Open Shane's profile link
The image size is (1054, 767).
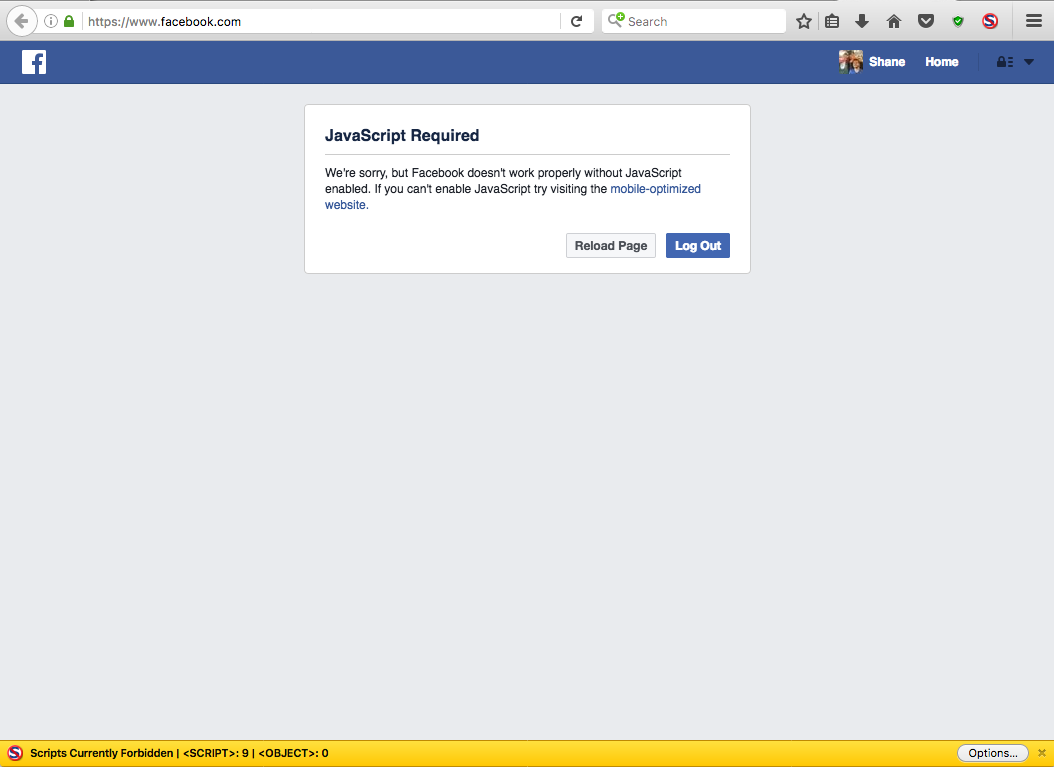click(887, 62)
